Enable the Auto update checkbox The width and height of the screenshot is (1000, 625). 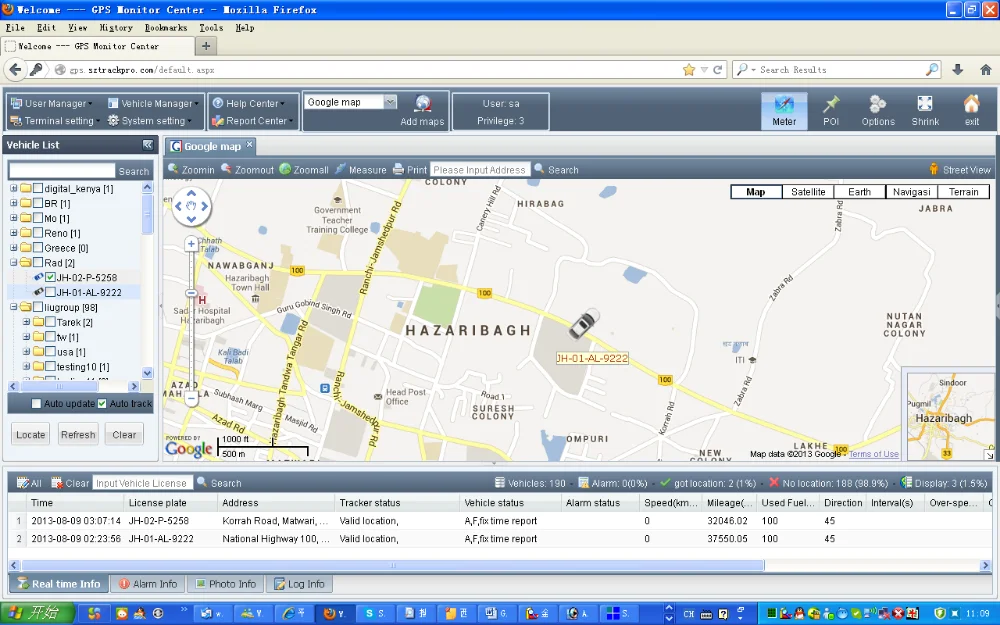pos(36,404)
